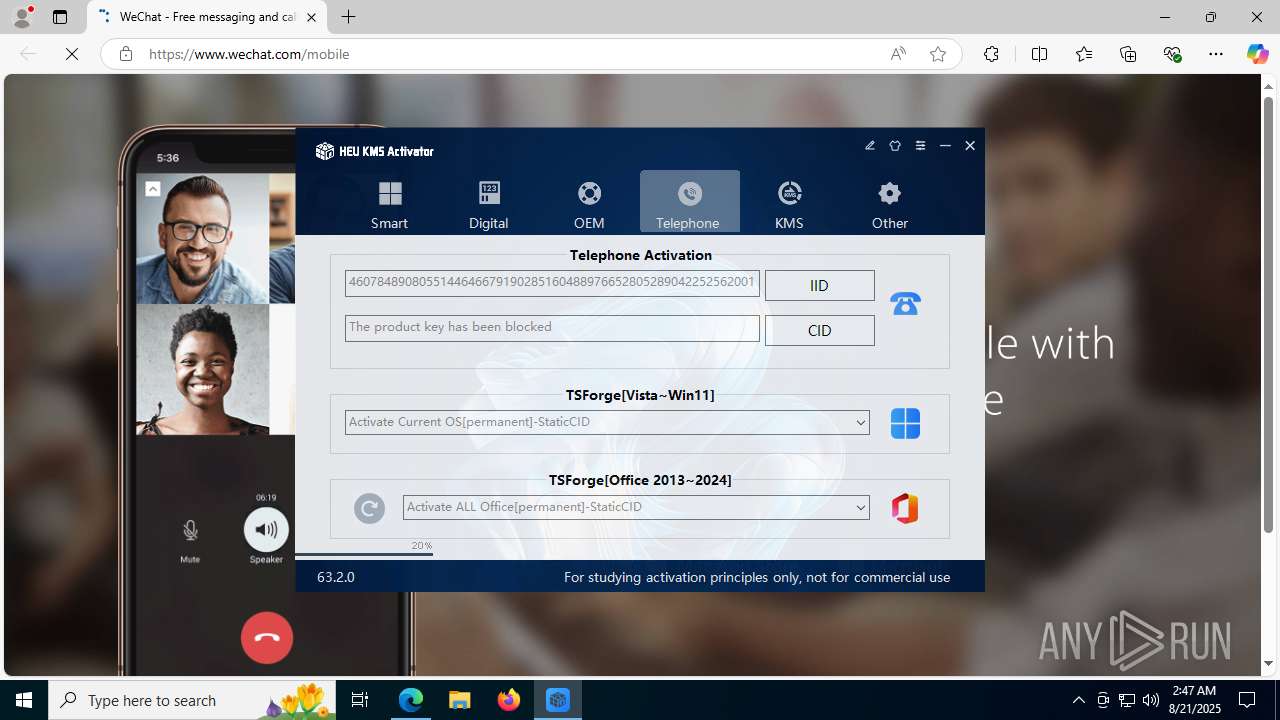1280x720 pixels.
Task: Open the Copilot sidebar in Edge
Action: tap(1257, 54)
